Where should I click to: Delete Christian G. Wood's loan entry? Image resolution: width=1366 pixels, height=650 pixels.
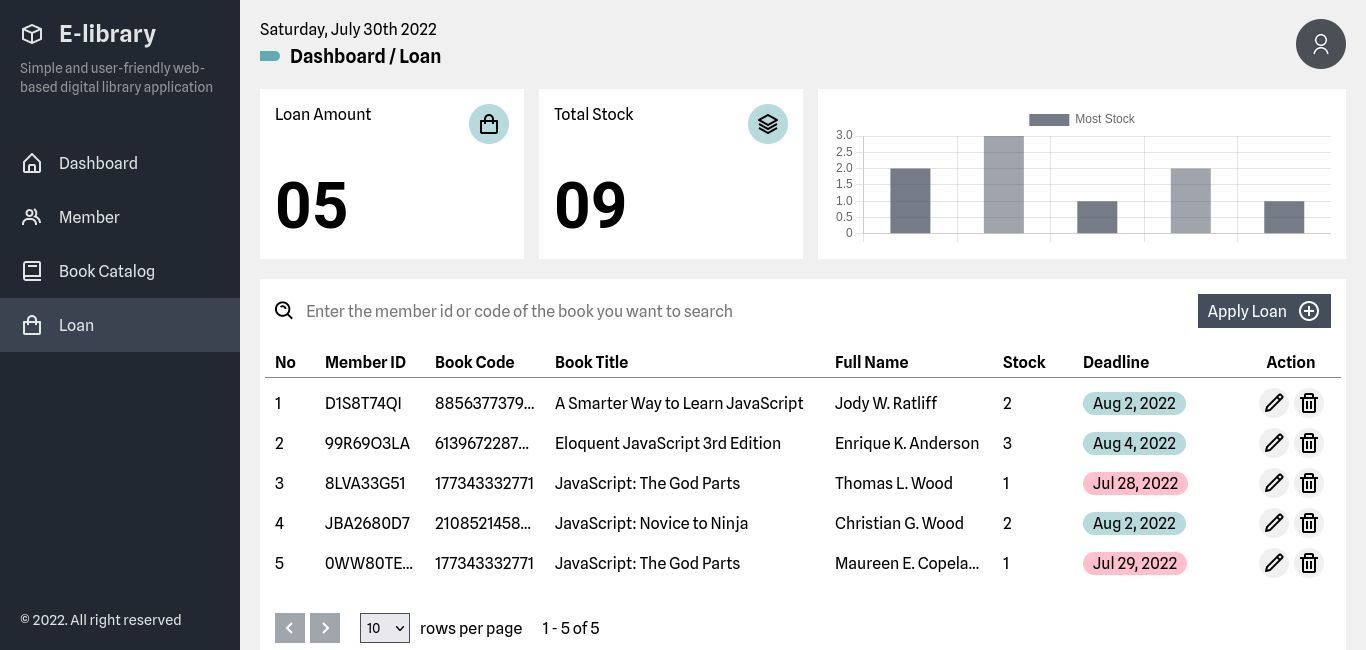1308,523
